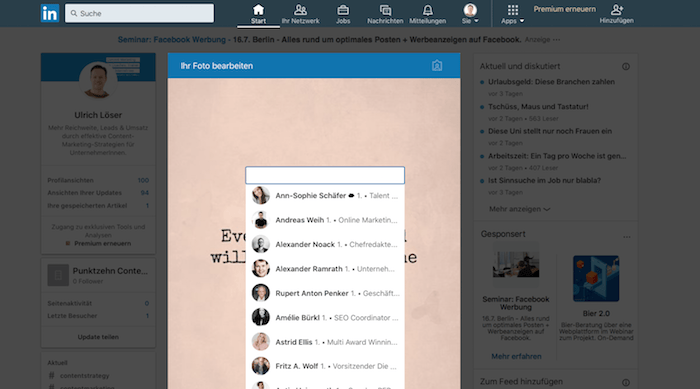700x389 pixels.
Task: Select Rupert Anton Penker from suggestions
Action: coord(325,293)
